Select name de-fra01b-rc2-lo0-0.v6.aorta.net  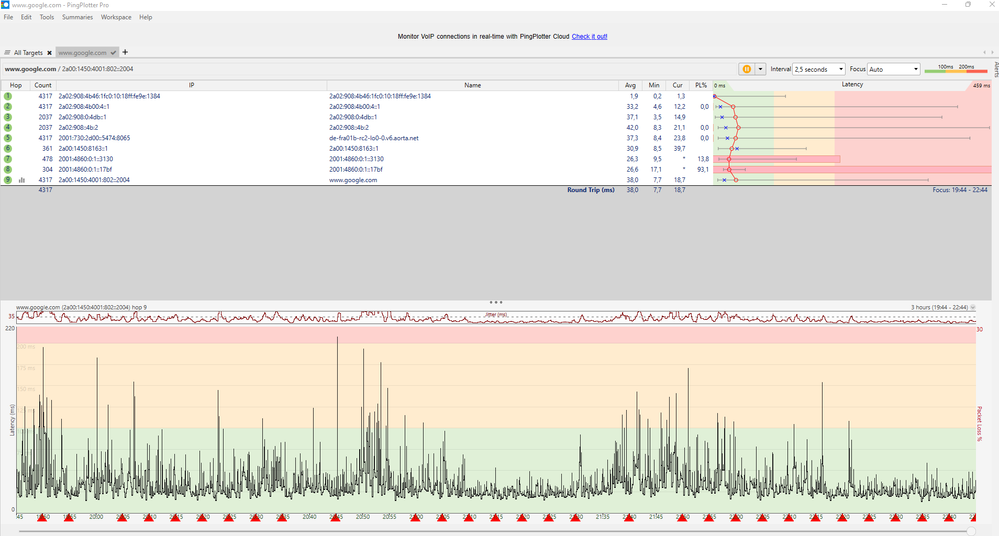[x=373, y=138]
